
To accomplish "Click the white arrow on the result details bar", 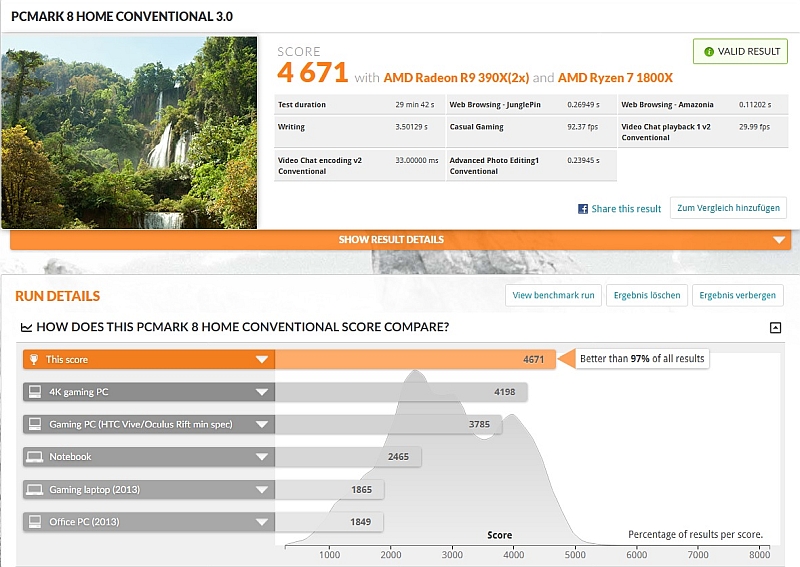I will tap(779, 240).
